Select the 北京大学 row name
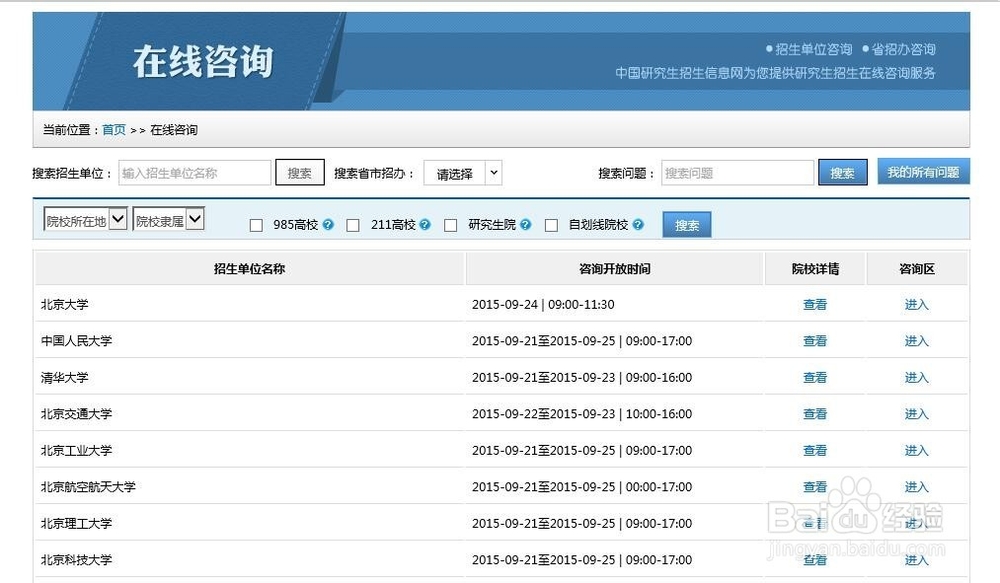Screen dimensions: 1000x583 [x=64, y=305]
